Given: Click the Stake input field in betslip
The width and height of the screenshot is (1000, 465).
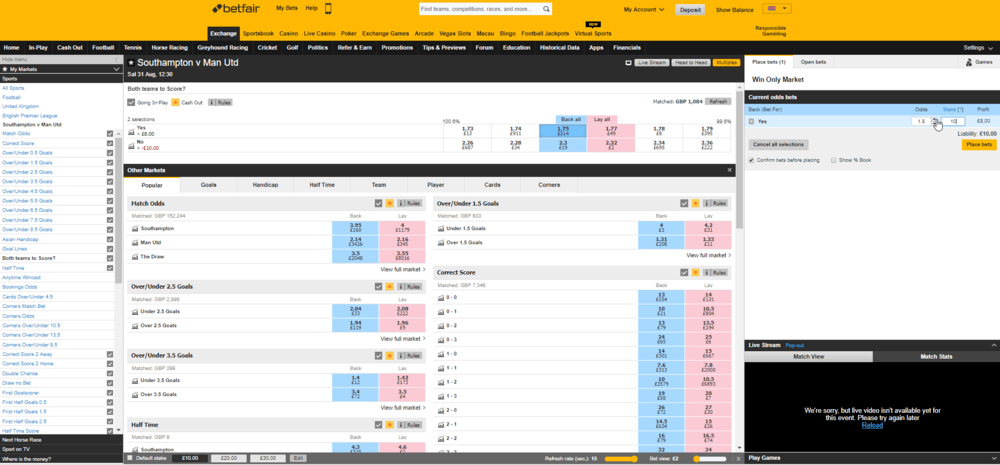Looking at the screenshot, I should point(953,121).
